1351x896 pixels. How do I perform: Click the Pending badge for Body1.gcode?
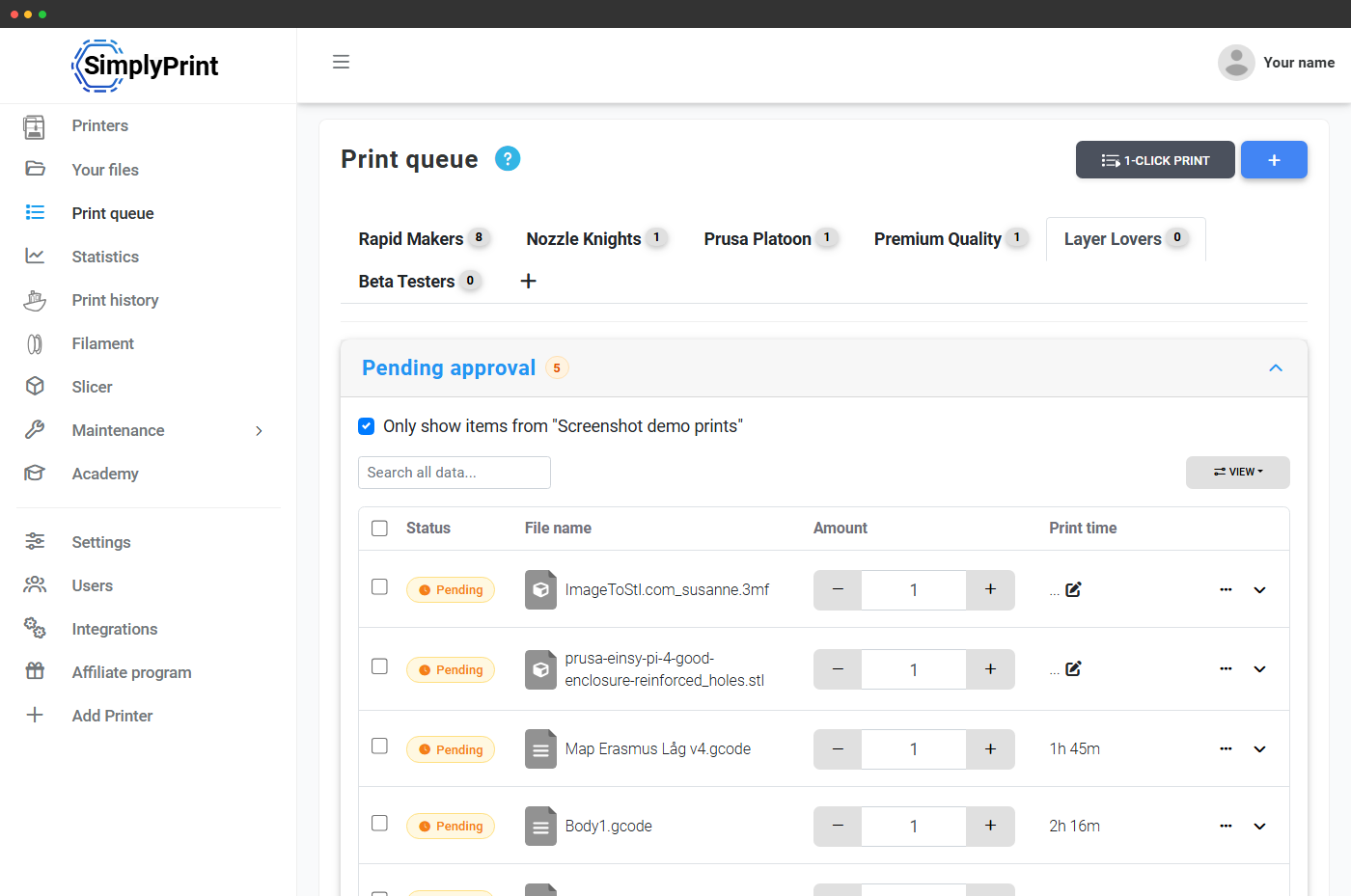click(x=451, y=826)
